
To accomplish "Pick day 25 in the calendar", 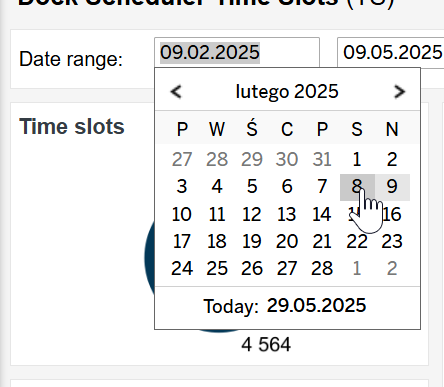I will coord(217,268).
